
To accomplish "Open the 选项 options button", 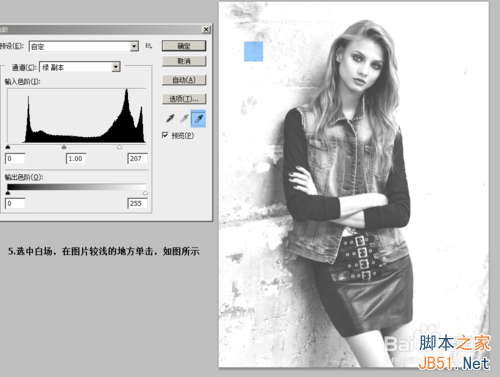I will pos(184,99).
